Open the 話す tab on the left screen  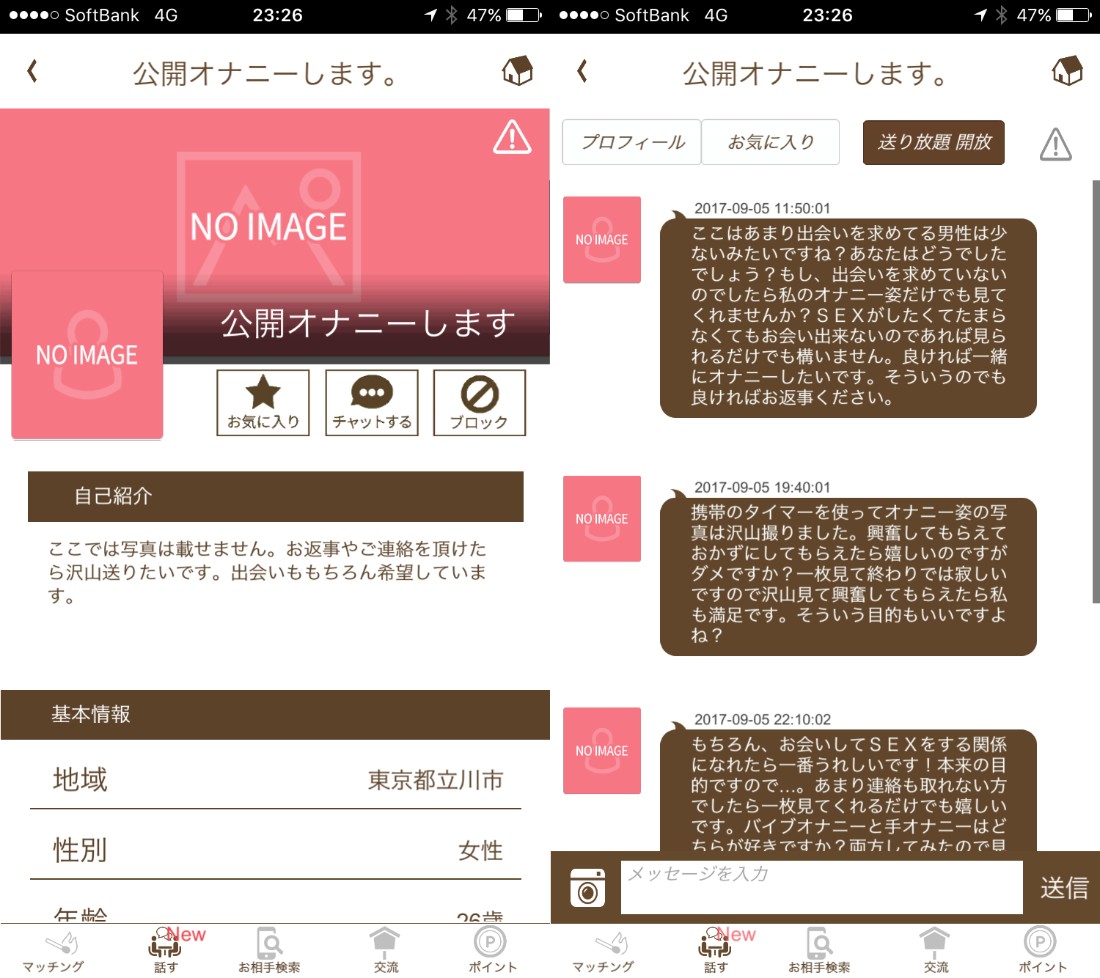point(166,951)
